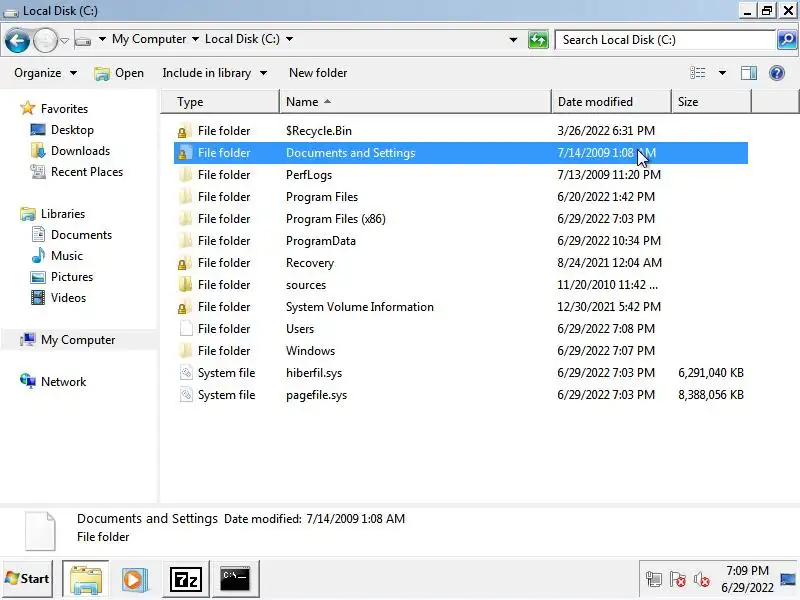The width and height of the screenshot is (800, 600).
Task: Click the system file icon of pagefile.sys
Action: (x=186, y=394)
